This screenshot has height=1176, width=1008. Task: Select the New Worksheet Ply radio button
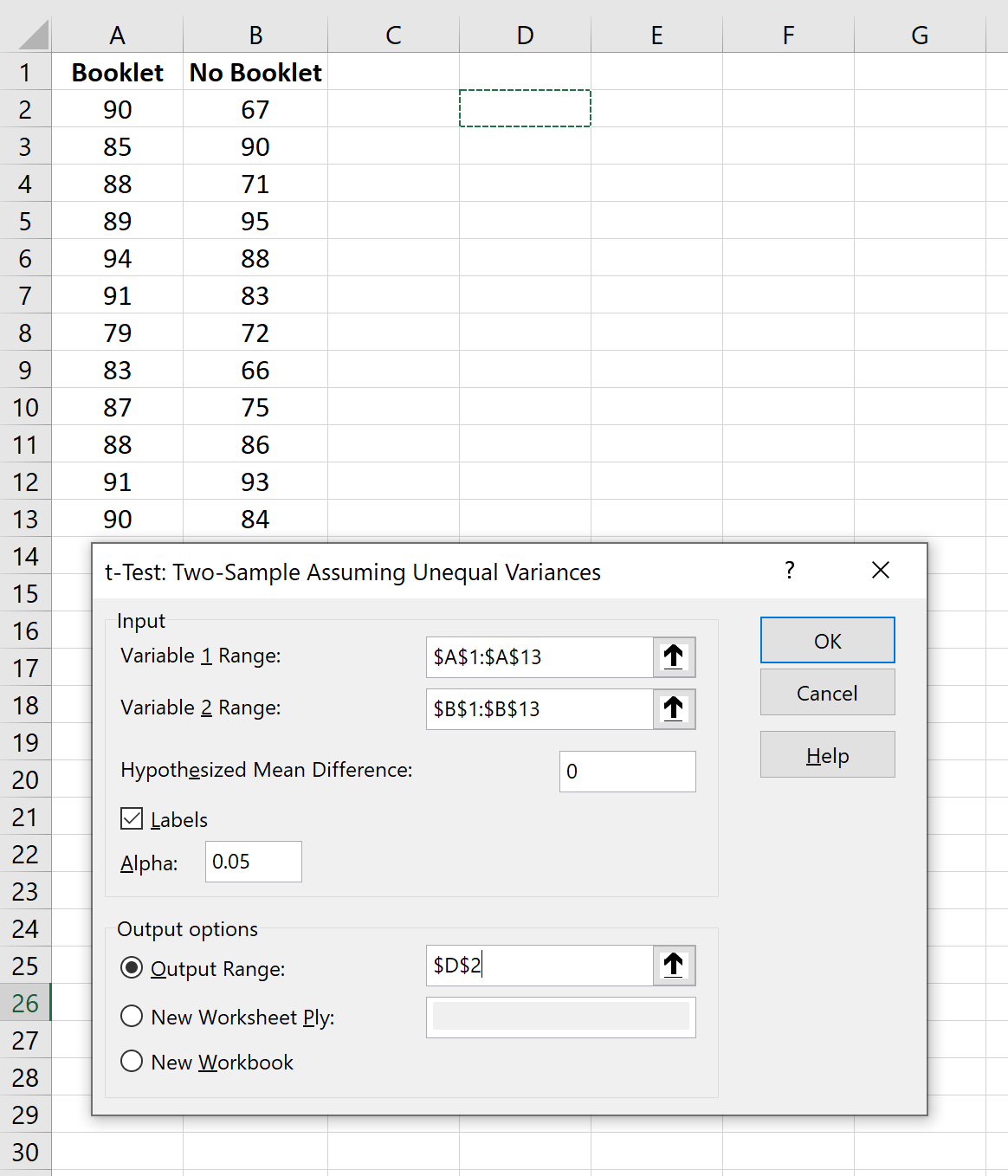point(132,1016)
